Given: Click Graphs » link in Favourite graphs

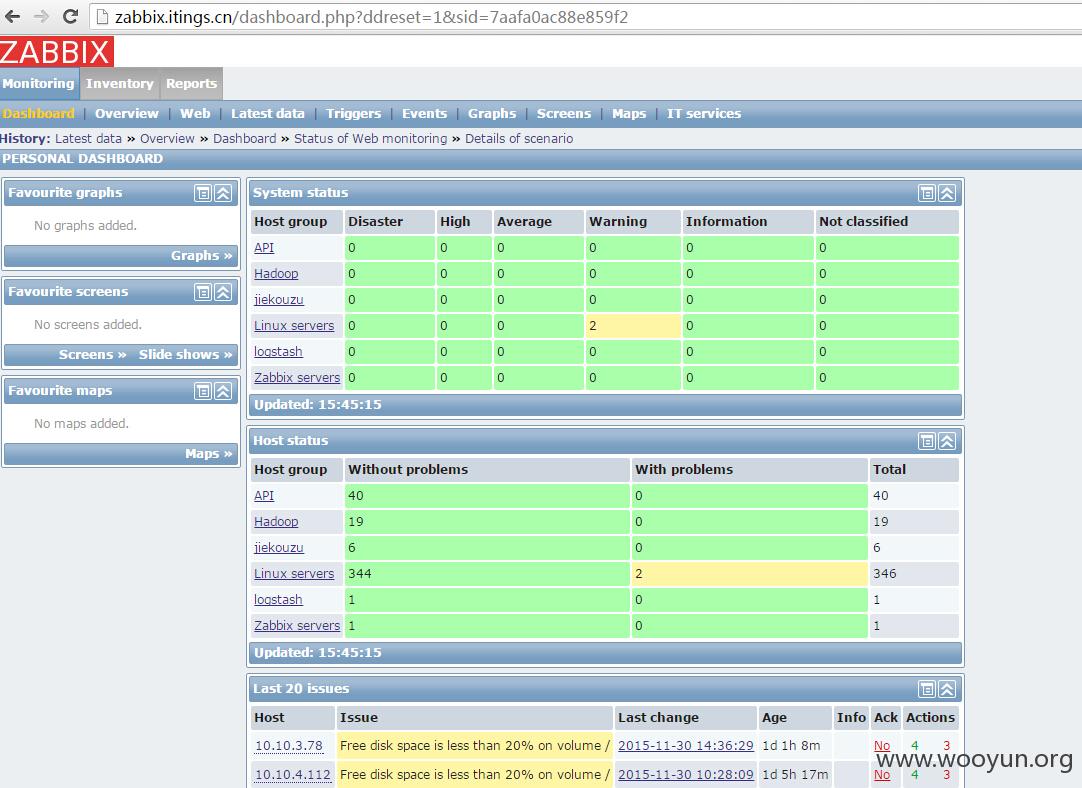Looking at the screenshot, I should pyautogui.click(x=201, y=256).
